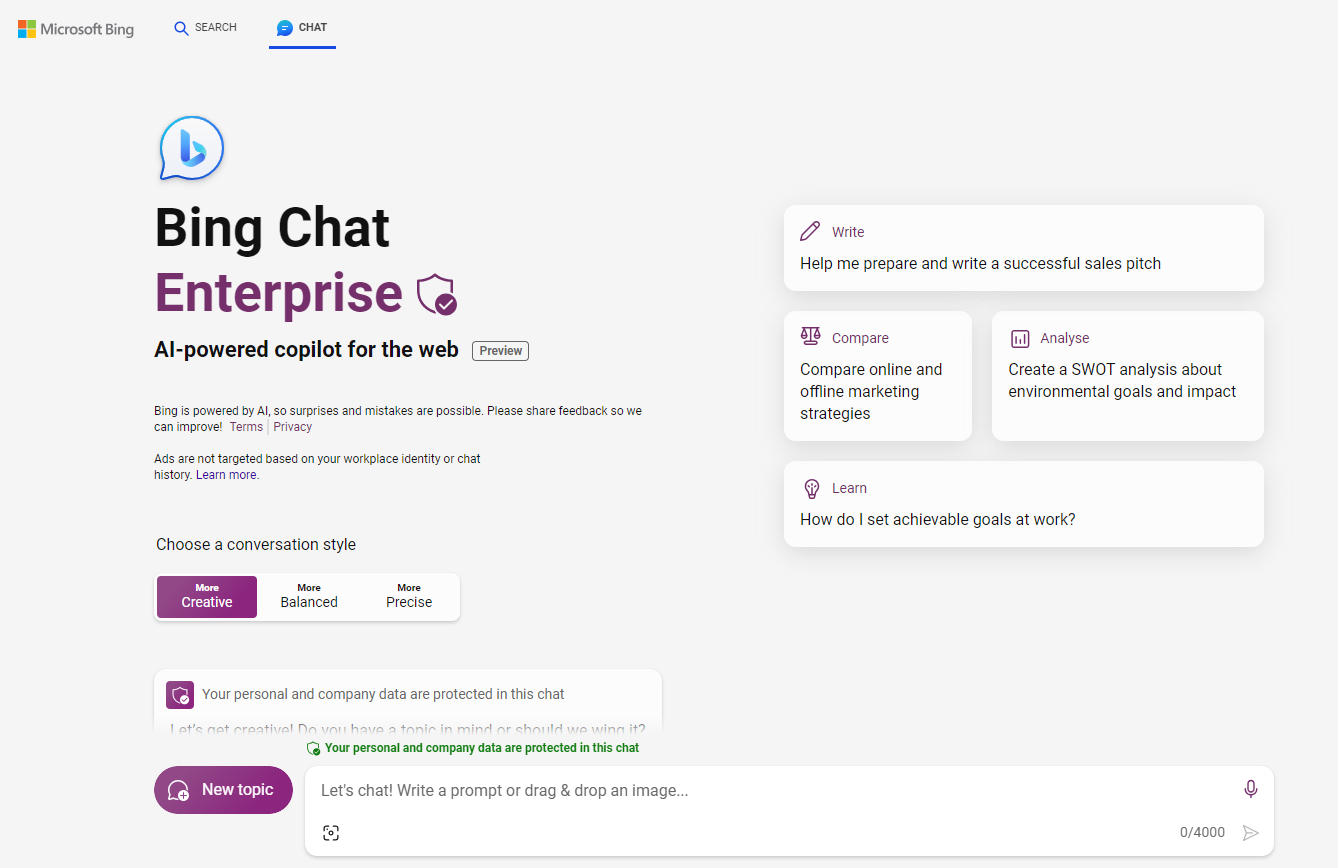
Task: Switch to the CHAT tab
Action: tap(302, 28)
